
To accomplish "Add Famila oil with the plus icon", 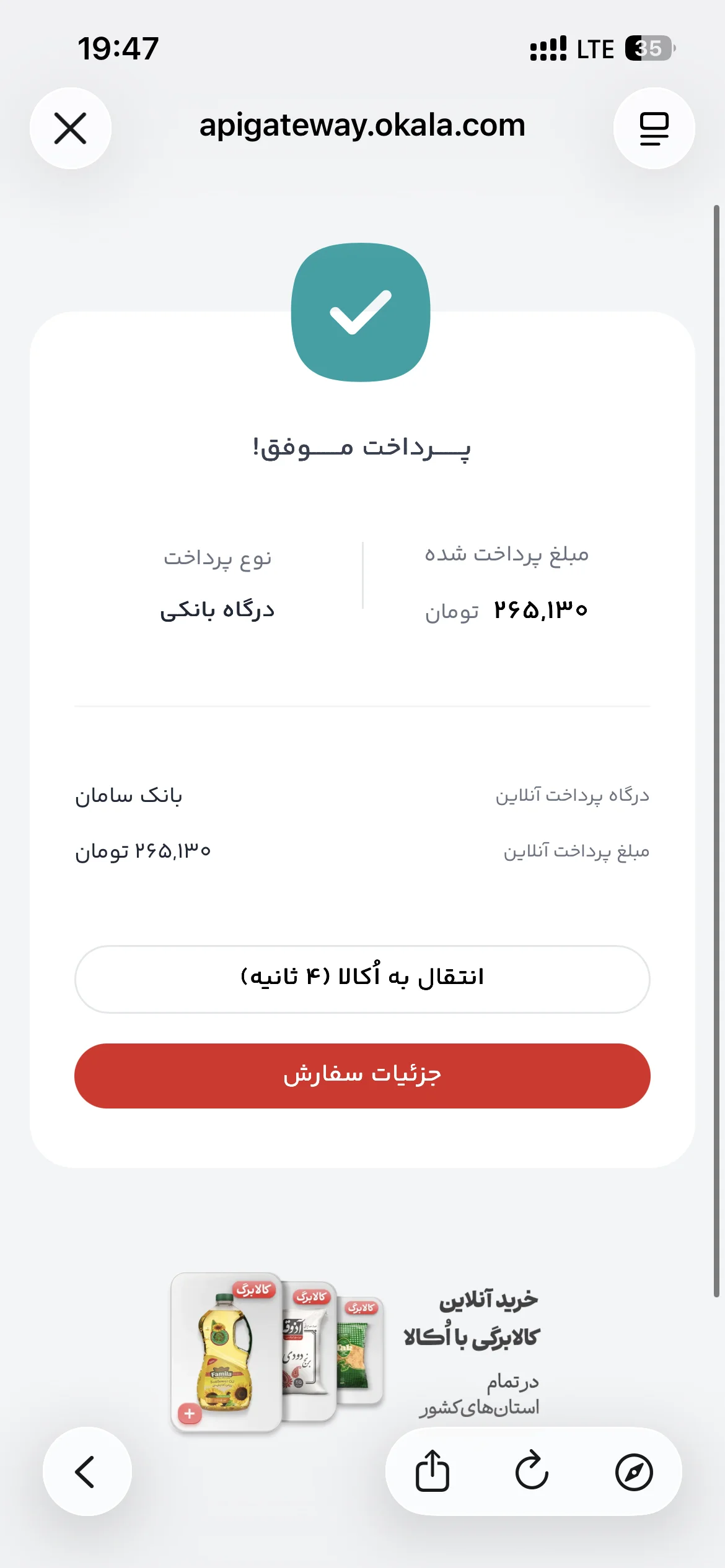I will 190,1414.
